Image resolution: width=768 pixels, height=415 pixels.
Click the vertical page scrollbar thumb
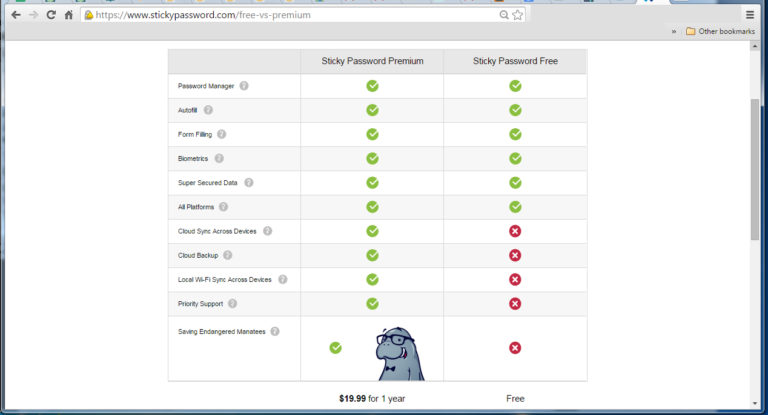tap(755, 170)
